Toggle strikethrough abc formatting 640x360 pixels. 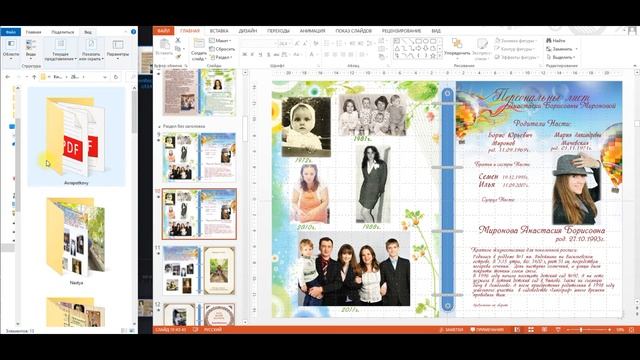pyautogui.click(x=276, y=54)
